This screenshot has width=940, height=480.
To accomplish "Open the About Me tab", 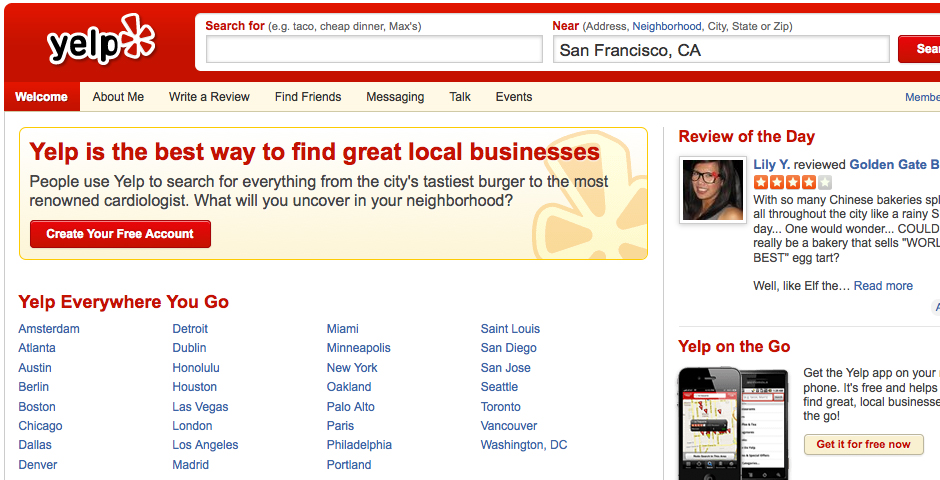I will tap(118, 96).
